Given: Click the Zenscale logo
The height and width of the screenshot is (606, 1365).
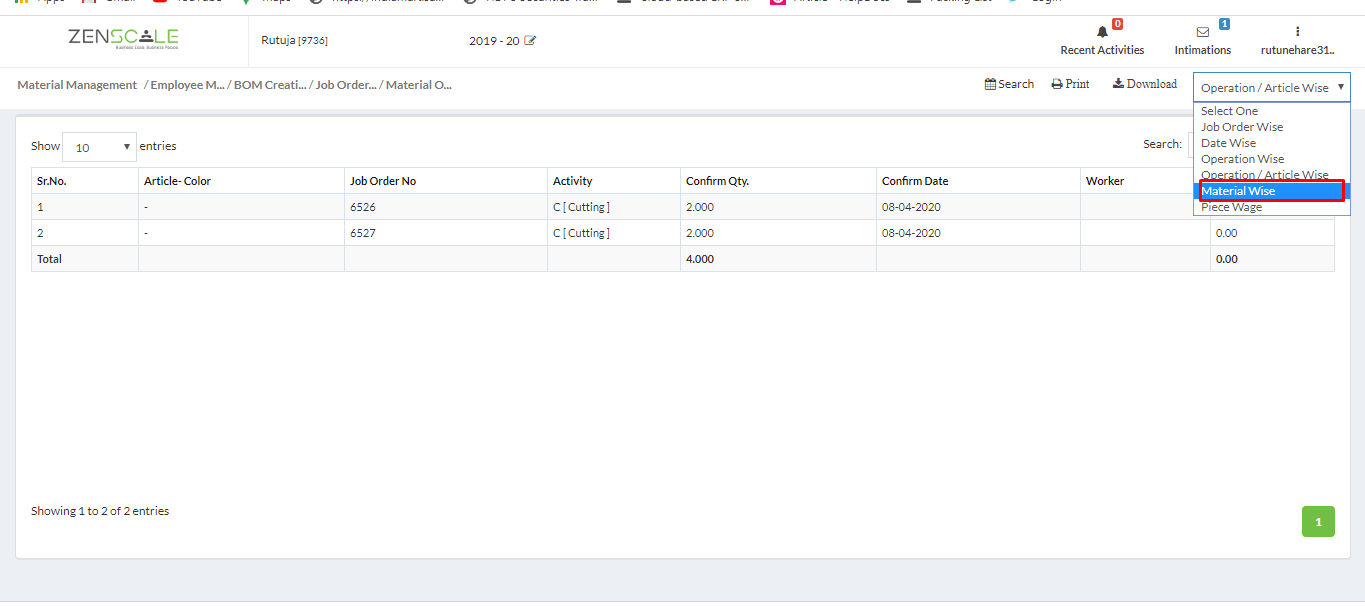Looking at the screenshot, I should [123, 40].
